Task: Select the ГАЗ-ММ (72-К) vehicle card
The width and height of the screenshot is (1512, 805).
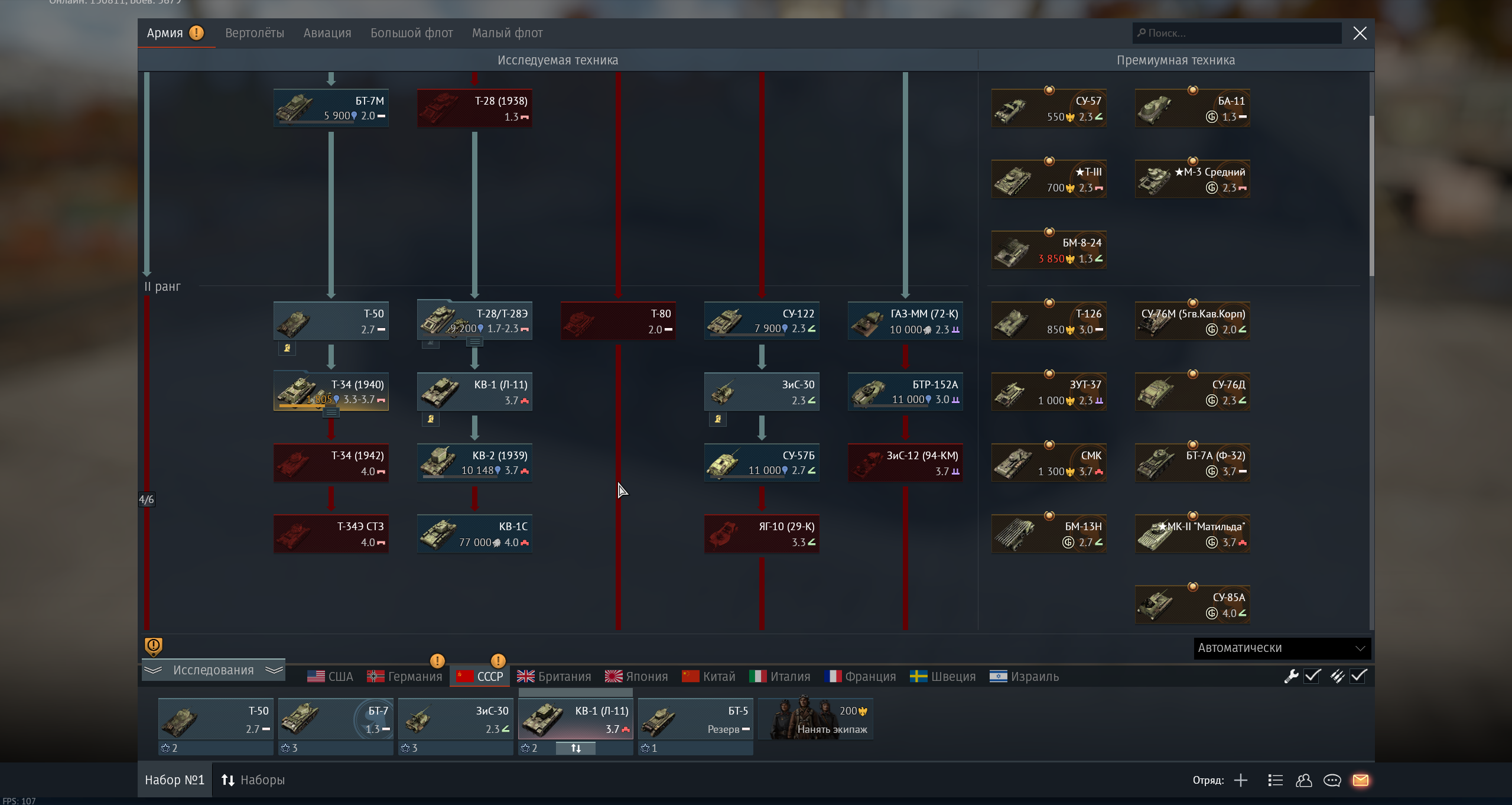Action: point(905,321)
